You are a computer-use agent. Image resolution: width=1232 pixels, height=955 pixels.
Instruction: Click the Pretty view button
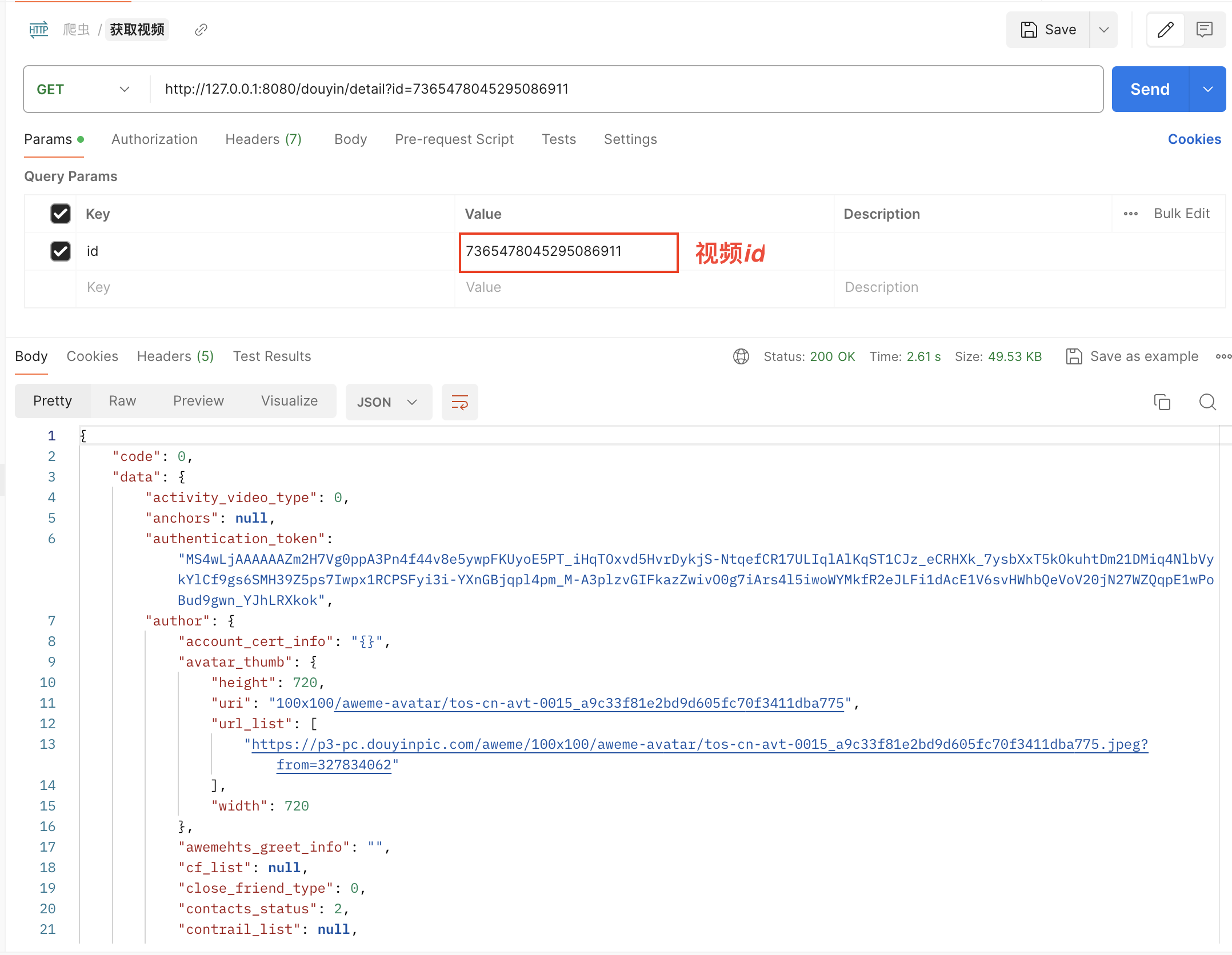[x=51, y=401]
